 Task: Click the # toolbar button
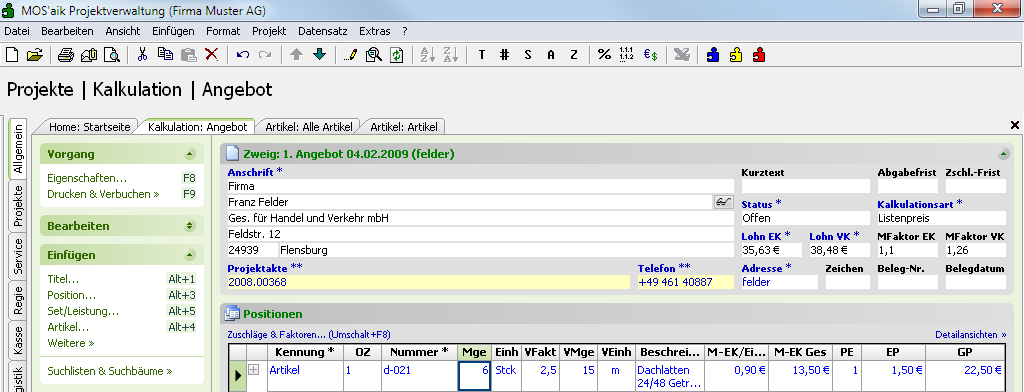click(504, 55)
